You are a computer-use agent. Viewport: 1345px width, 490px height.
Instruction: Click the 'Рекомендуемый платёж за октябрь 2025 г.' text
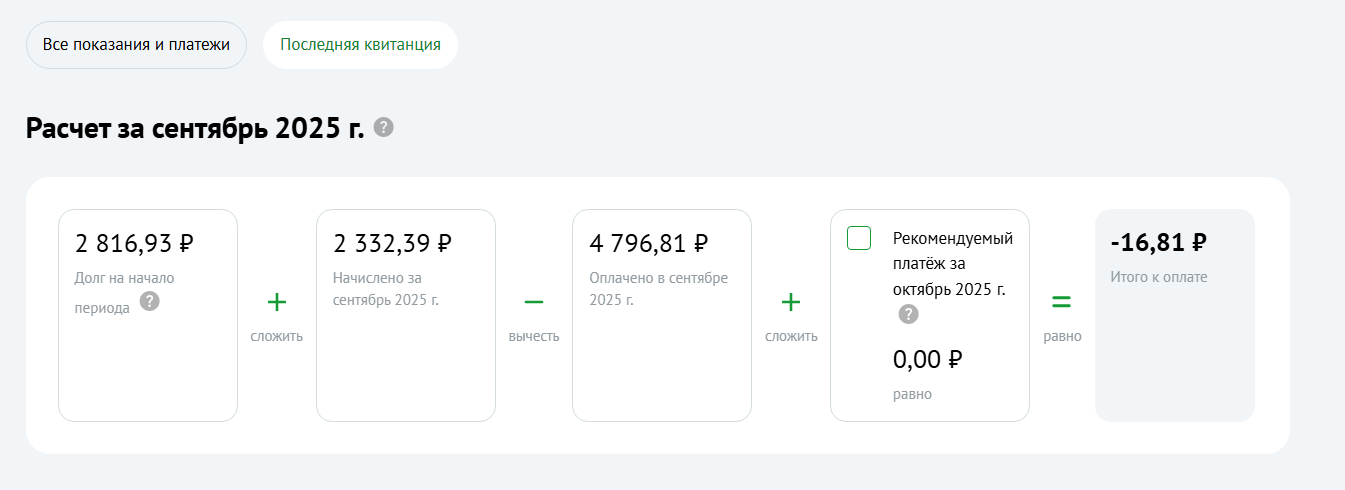tap(952, 264)
